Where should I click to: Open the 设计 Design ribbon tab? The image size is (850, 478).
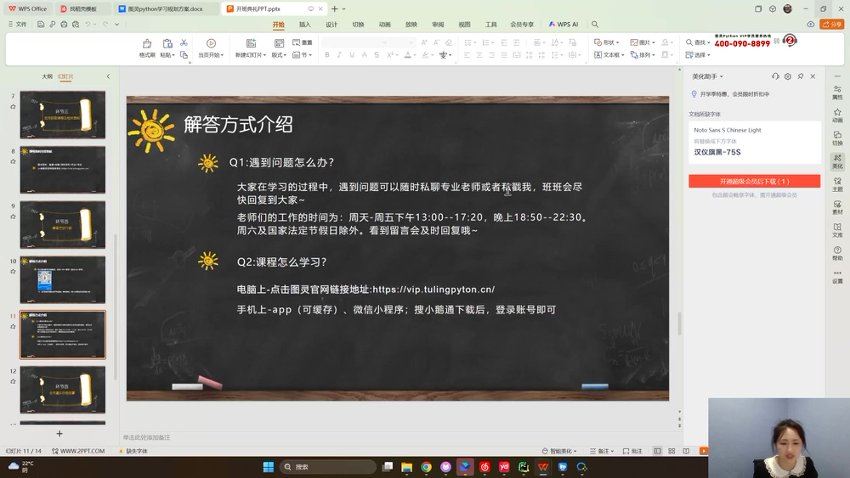click(x=331, y=24)
